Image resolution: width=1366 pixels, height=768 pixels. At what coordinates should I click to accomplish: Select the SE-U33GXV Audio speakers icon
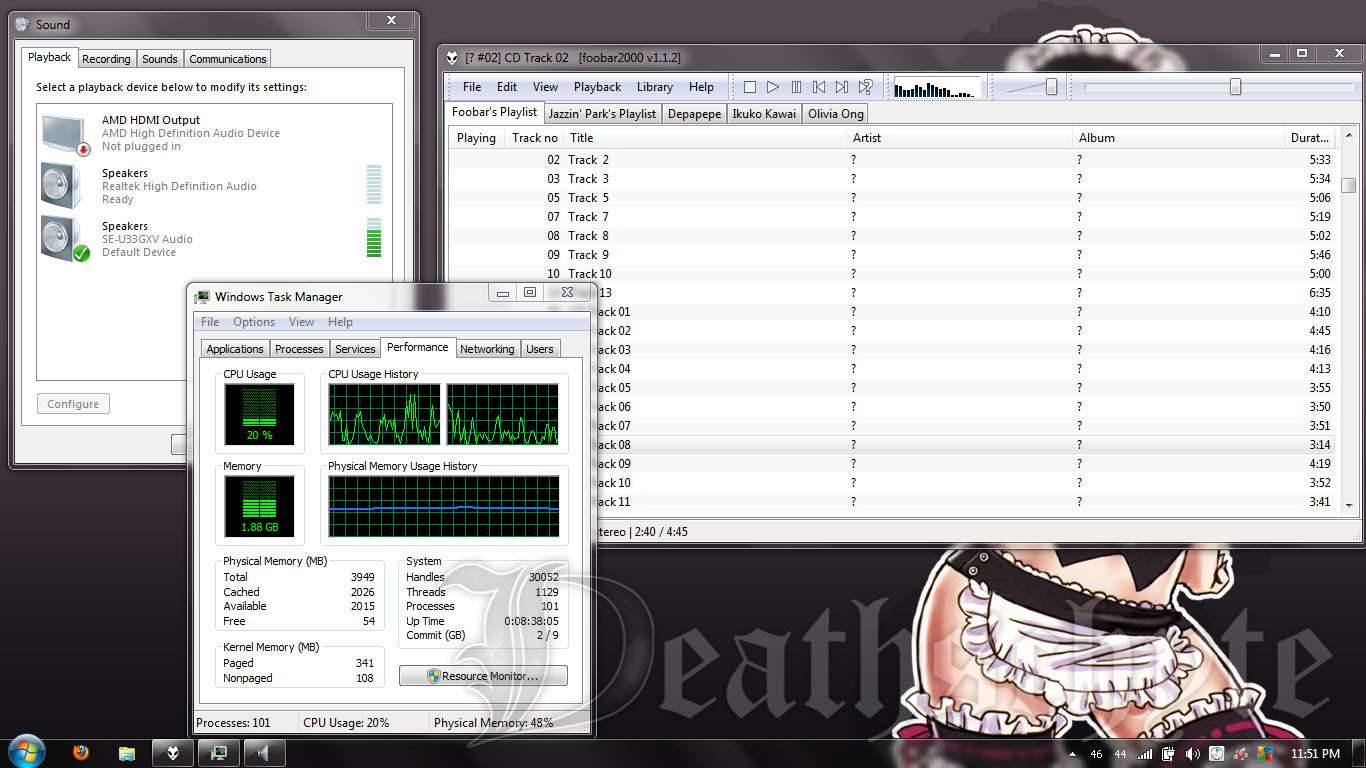coord(66,239)
